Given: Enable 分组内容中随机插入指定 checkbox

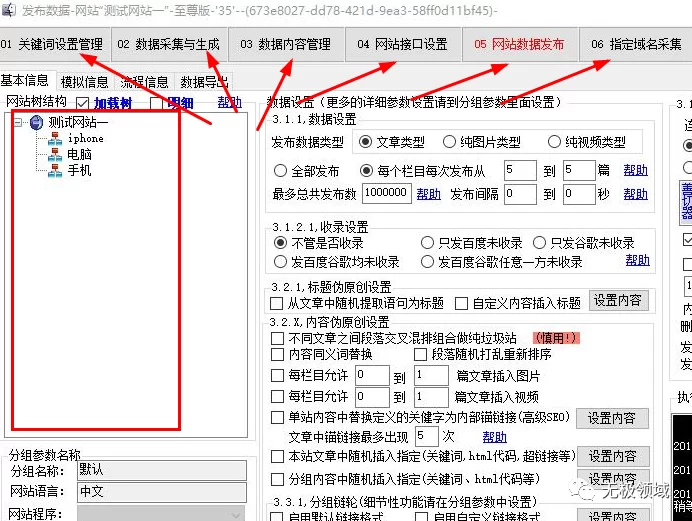Looking at the screenshot, I should coord(277,479).
